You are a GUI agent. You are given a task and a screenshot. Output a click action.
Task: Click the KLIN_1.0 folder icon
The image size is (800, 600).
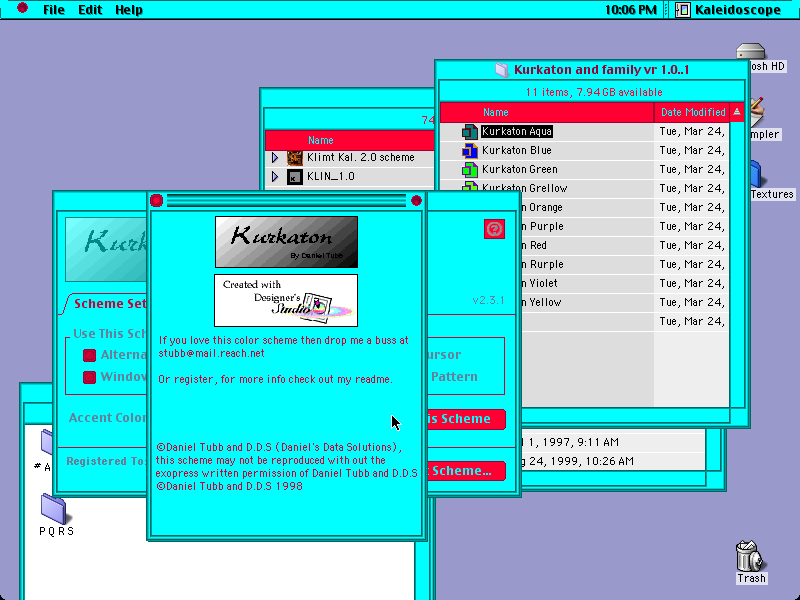295,177
